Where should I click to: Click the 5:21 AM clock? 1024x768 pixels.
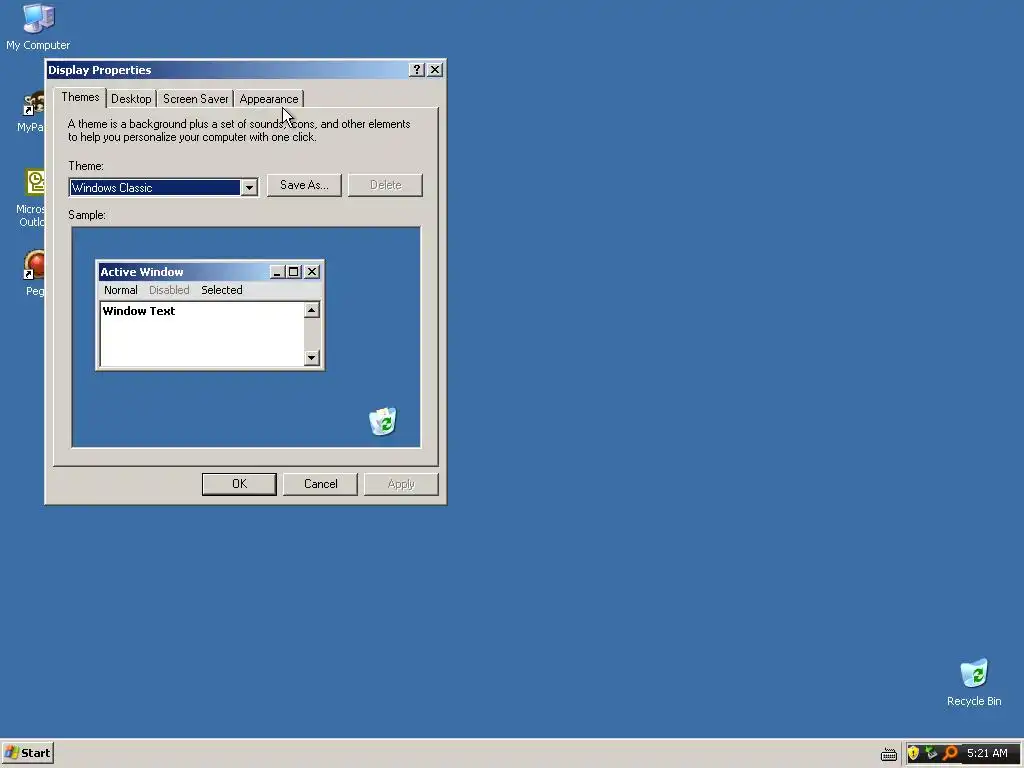point(987,753)
